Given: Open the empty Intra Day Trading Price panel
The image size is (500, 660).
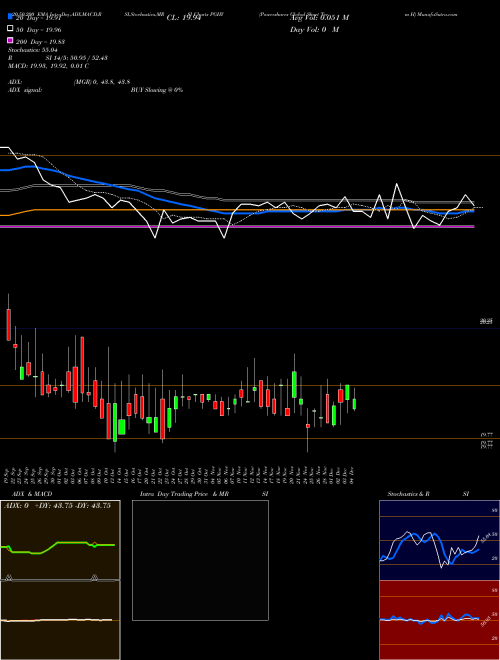Looking at the screenshot, I should (x=200, y=560).
